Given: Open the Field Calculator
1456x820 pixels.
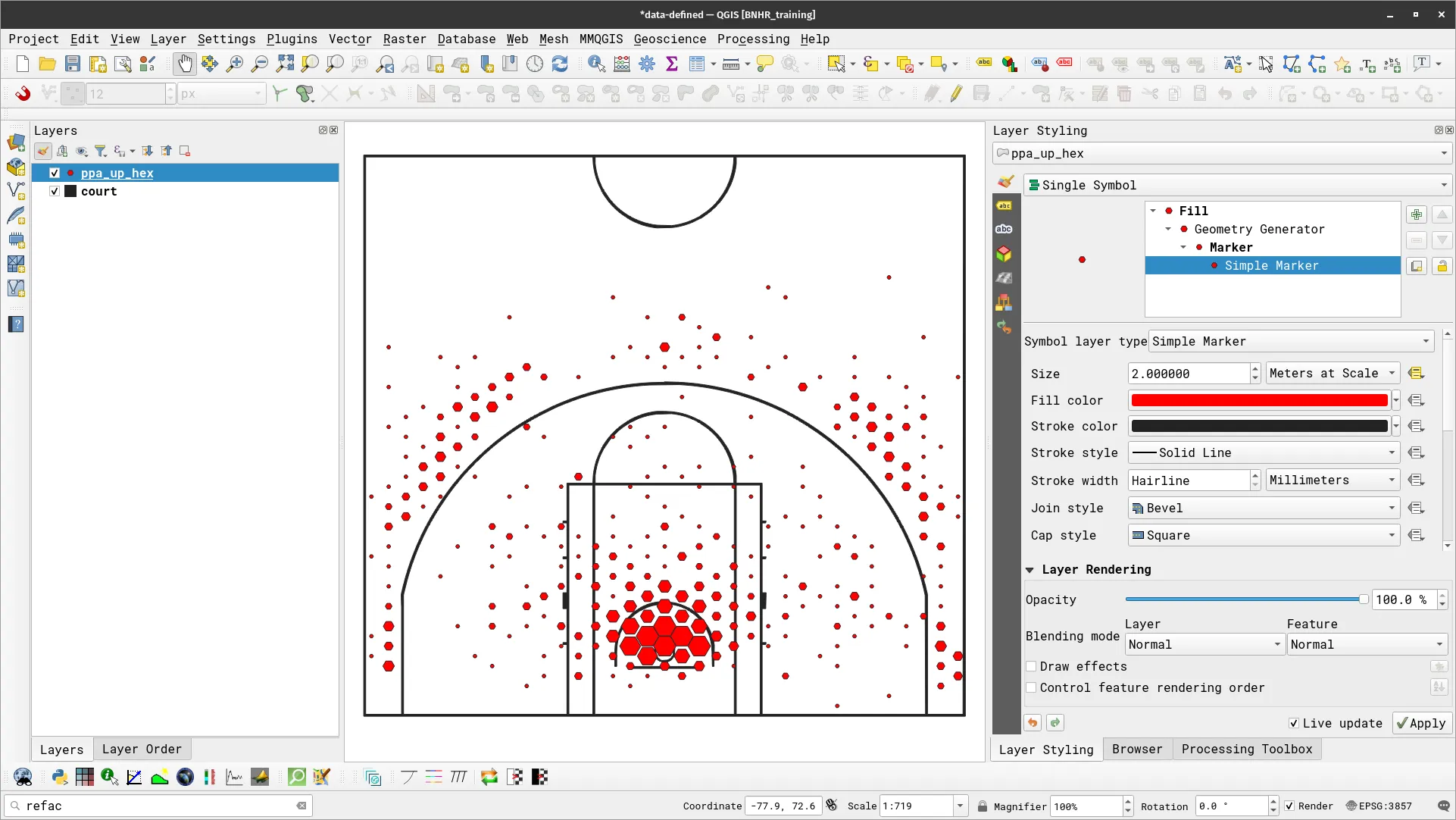Looking at the screenshot, I should click(x=621, y=64).
